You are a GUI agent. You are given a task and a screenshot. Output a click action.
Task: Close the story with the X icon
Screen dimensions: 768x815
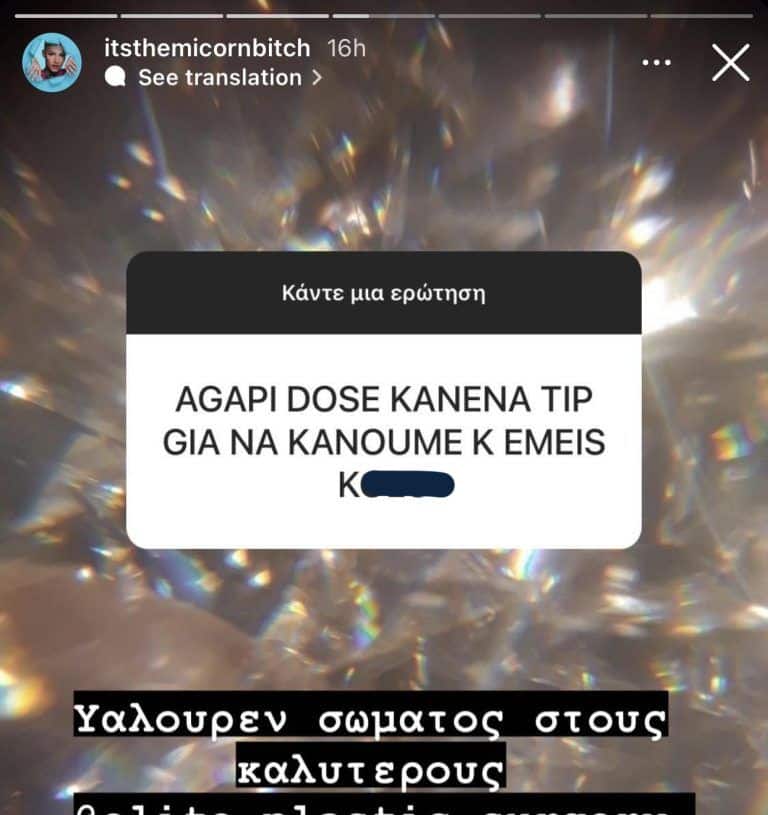pos(731,62)
